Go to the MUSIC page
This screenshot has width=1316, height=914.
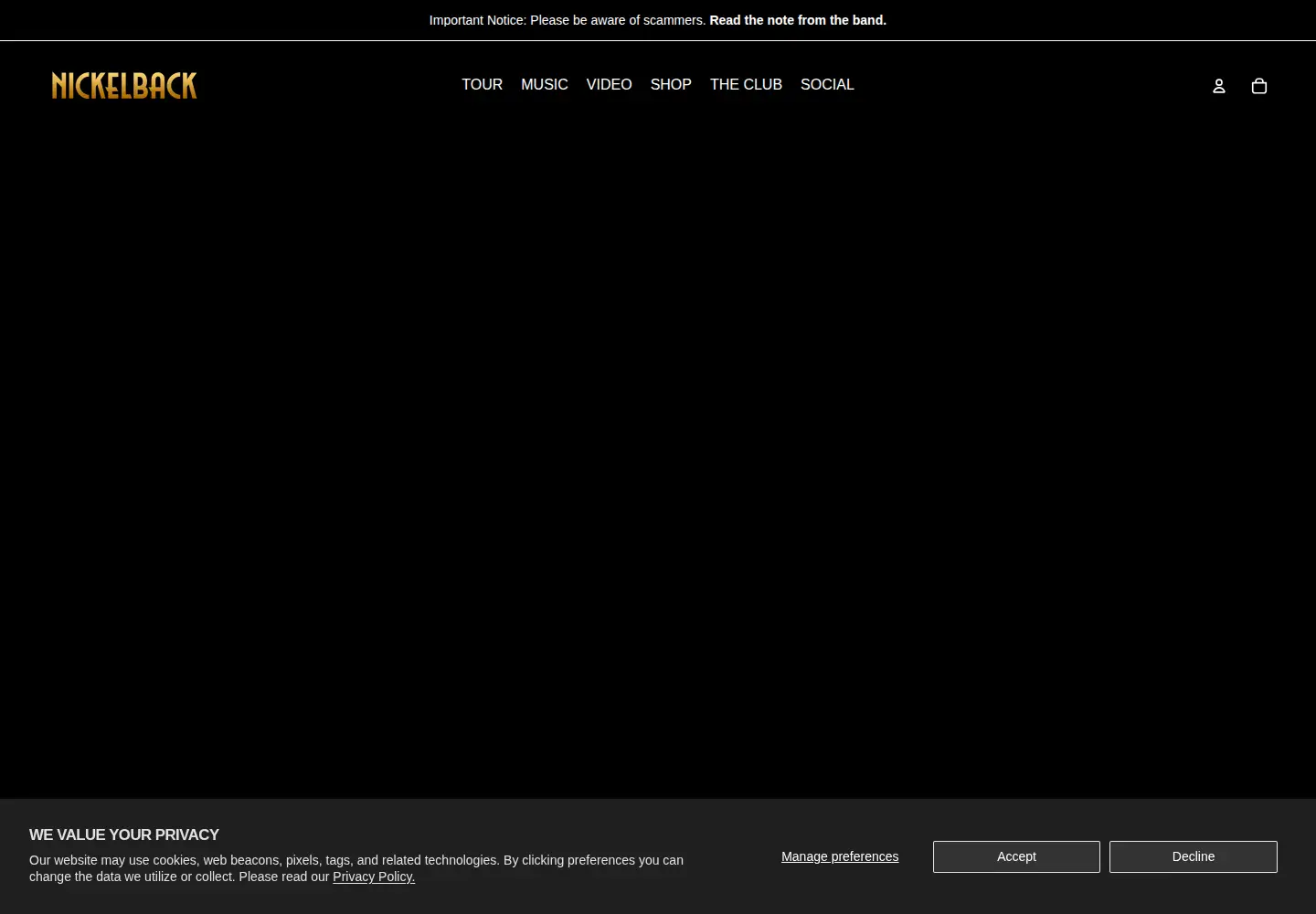[x=545, y=84]
